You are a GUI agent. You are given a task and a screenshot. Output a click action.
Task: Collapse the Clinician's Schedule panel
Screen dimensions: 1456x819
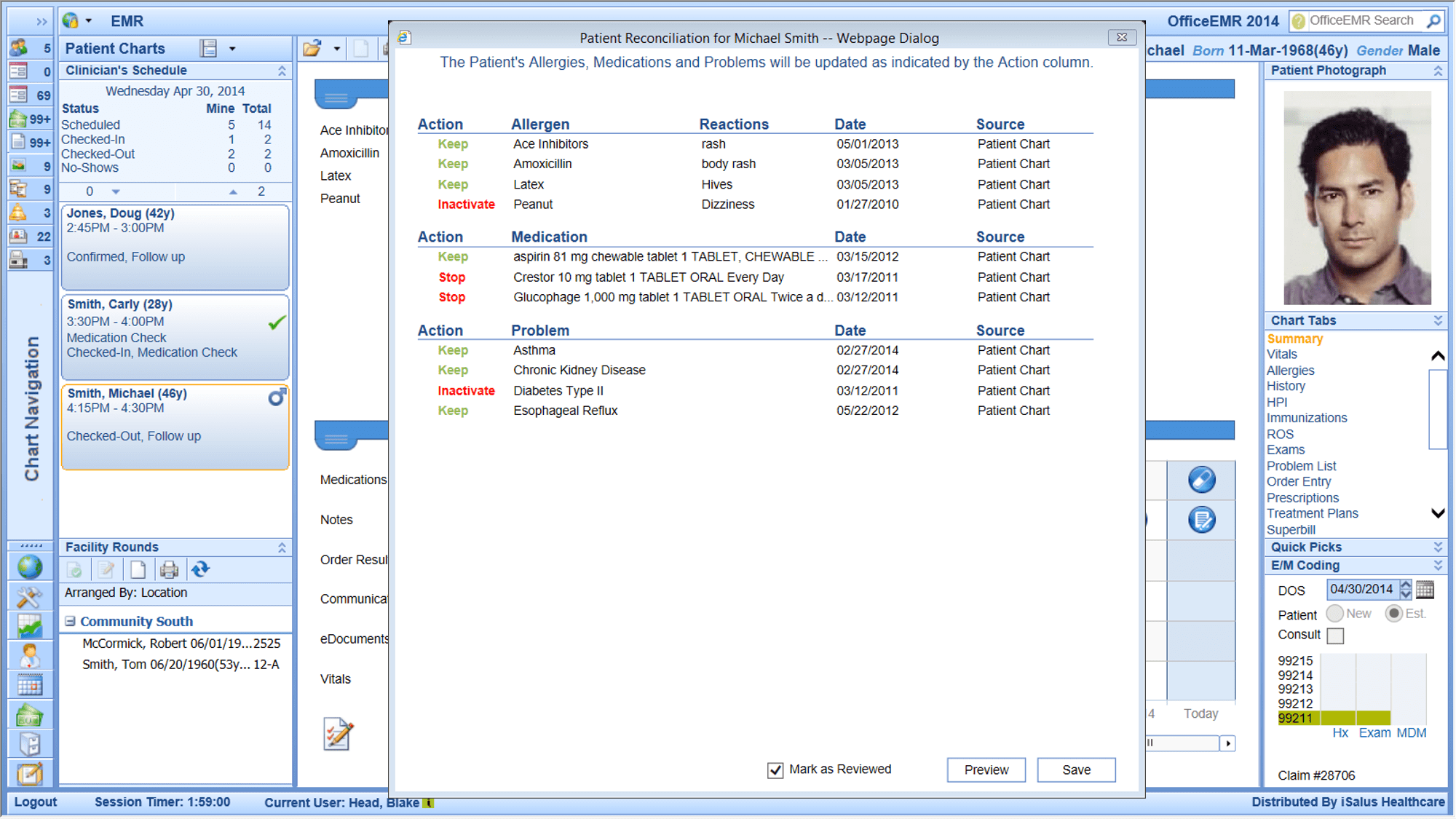282,71
